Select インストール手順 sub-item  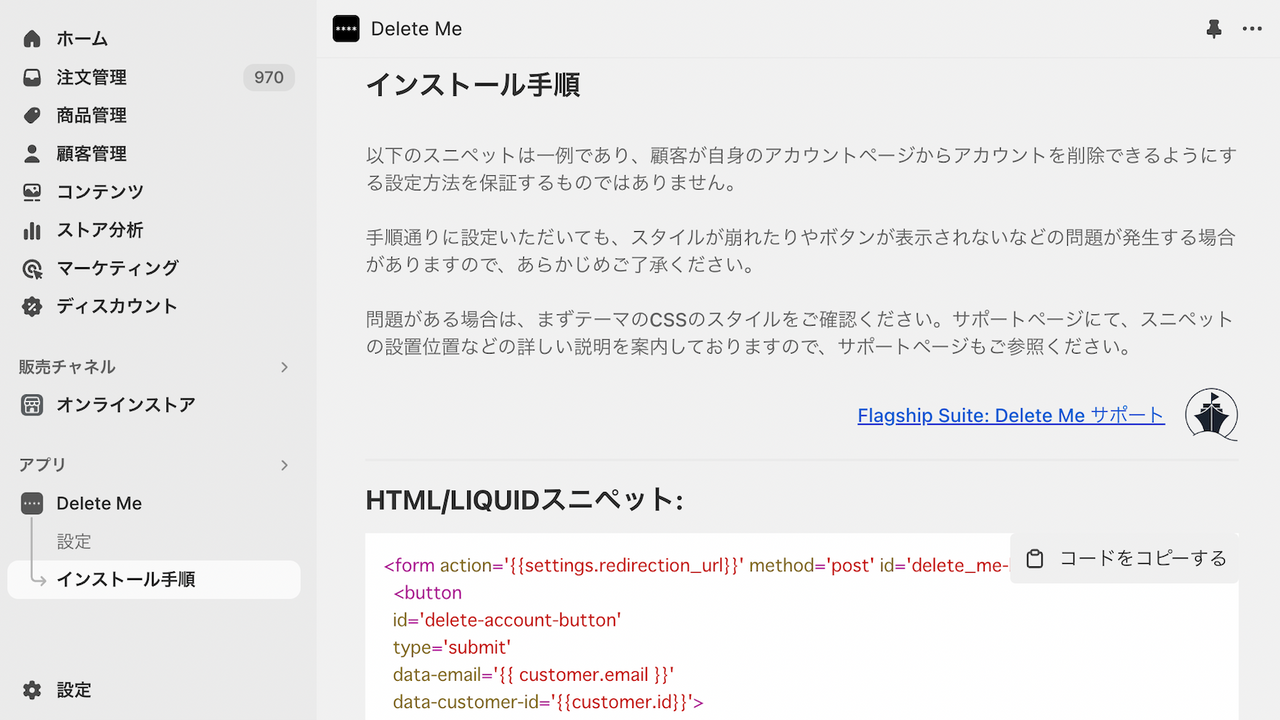click(153, 579)
